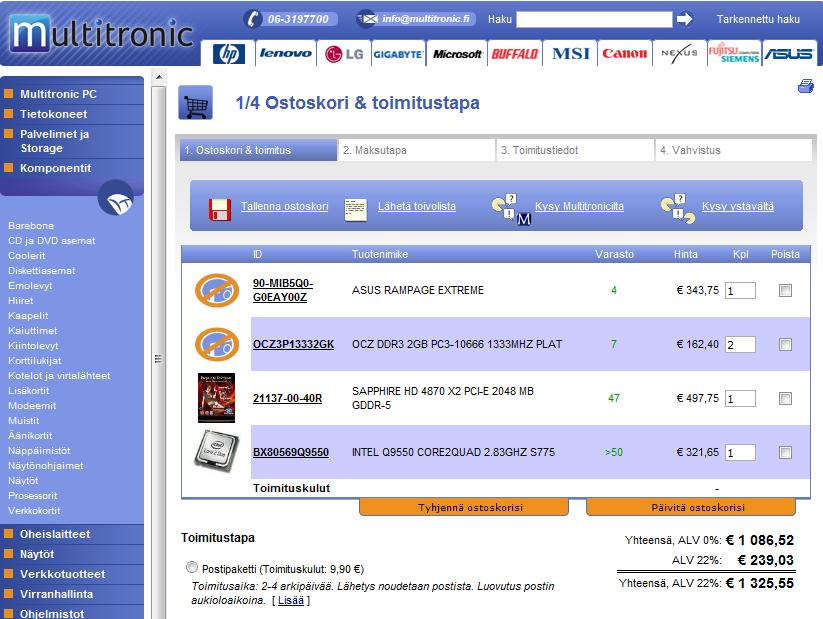823x619 pixels.
Task: Click the sidebar scroll-up arrow
Action: click(x=159, y=78)
